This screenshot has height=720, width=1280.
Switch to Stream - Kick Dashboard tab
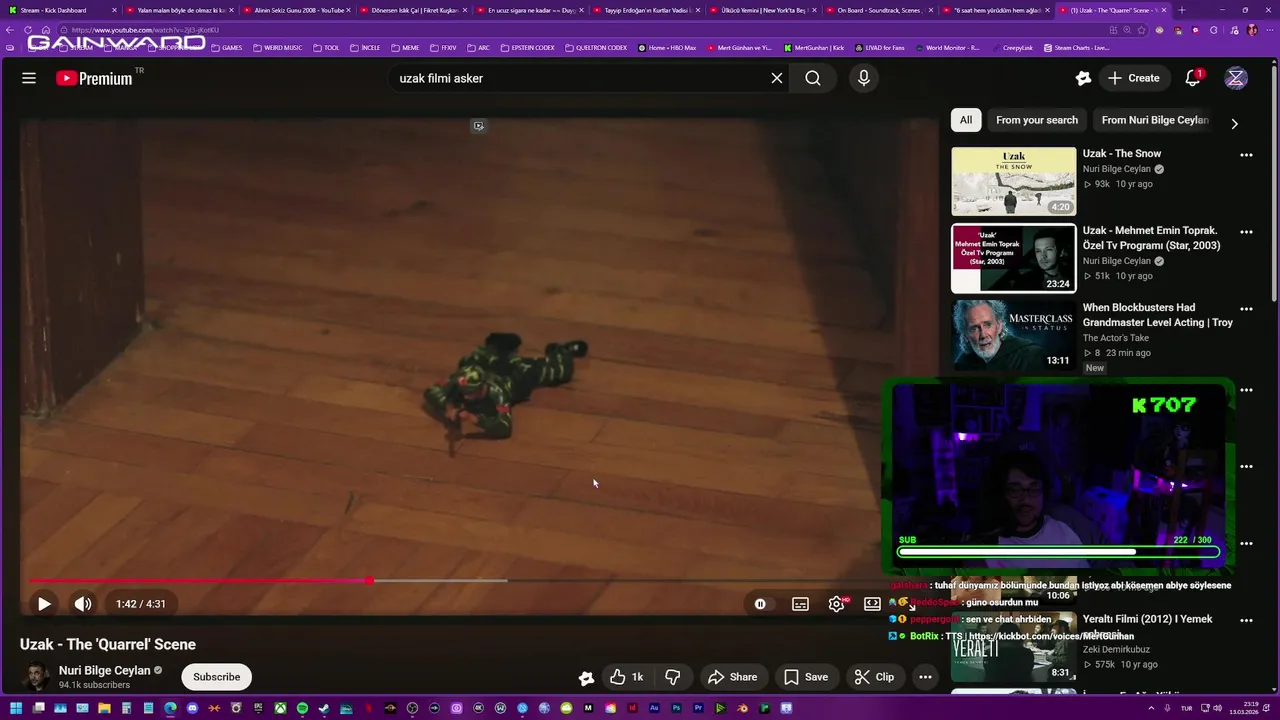coord(60,10)
